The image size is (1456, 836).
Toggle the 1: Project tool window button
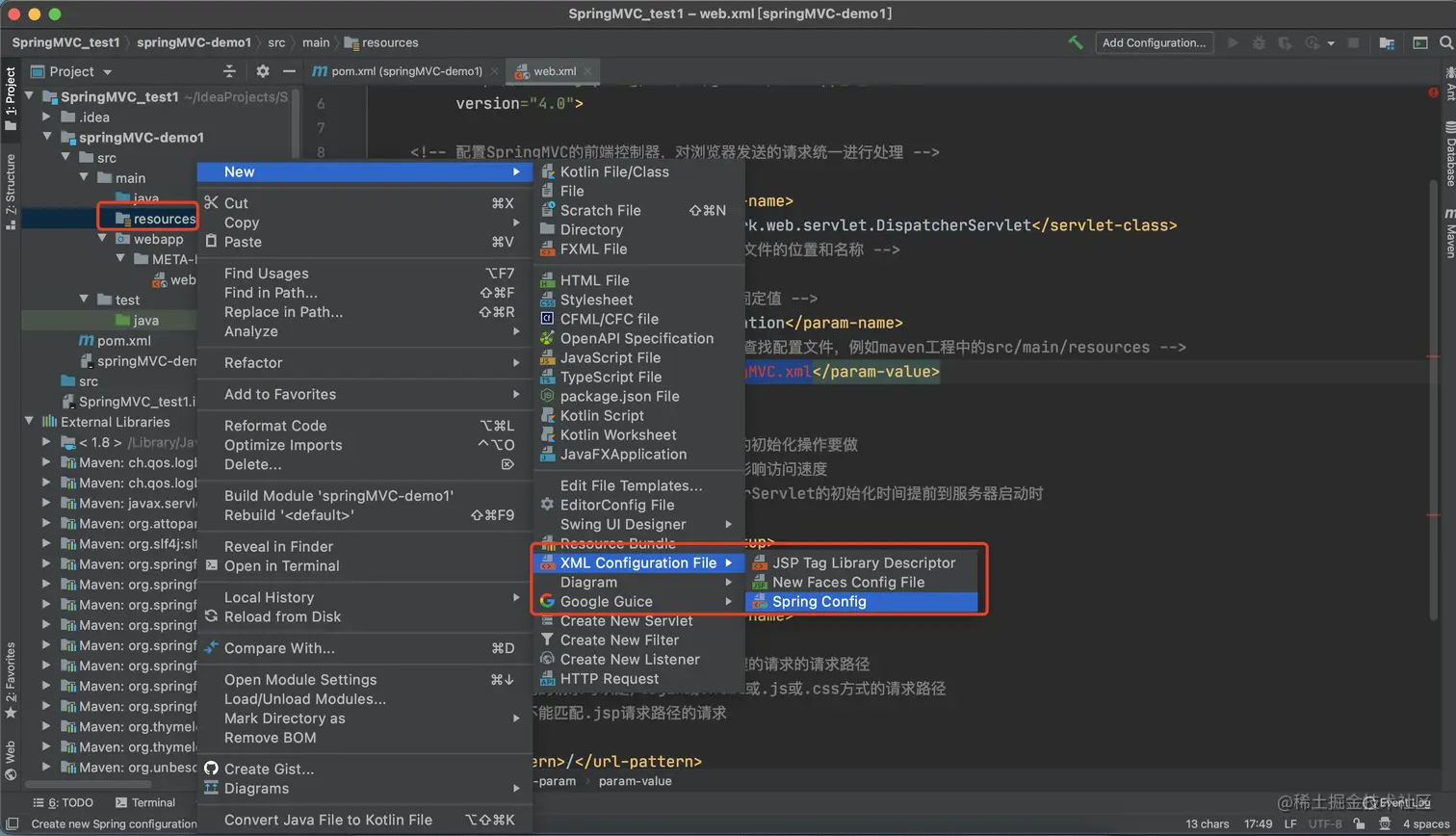coord(11,98)
